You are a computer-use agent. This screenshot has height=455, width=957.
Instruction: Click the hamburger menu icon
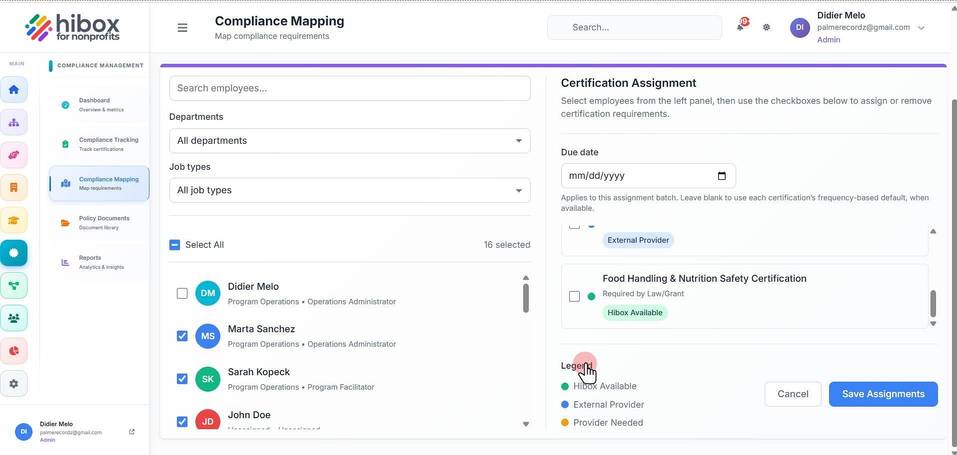coord(182,27)
